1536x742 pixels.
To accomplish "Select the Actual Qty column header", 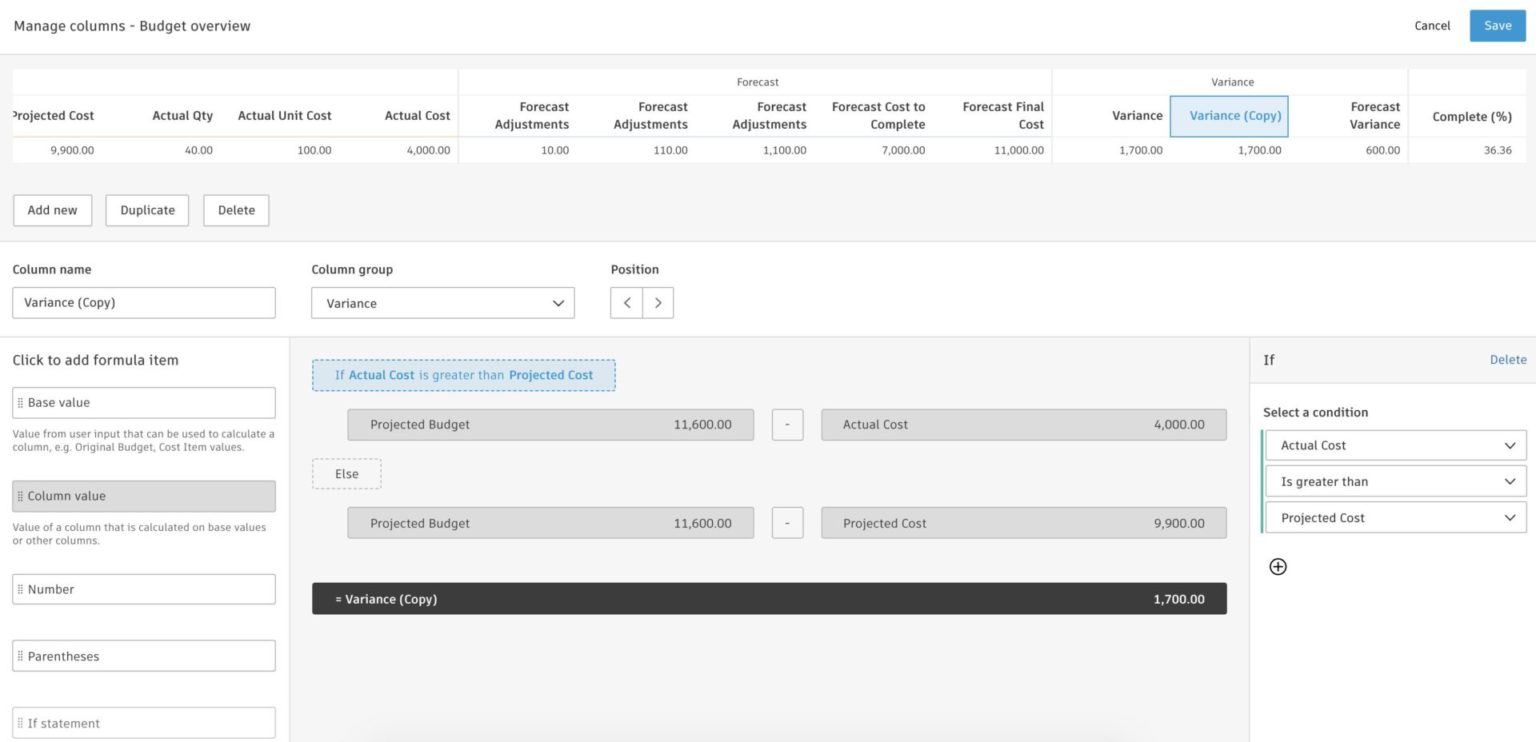I will point(182,116).
